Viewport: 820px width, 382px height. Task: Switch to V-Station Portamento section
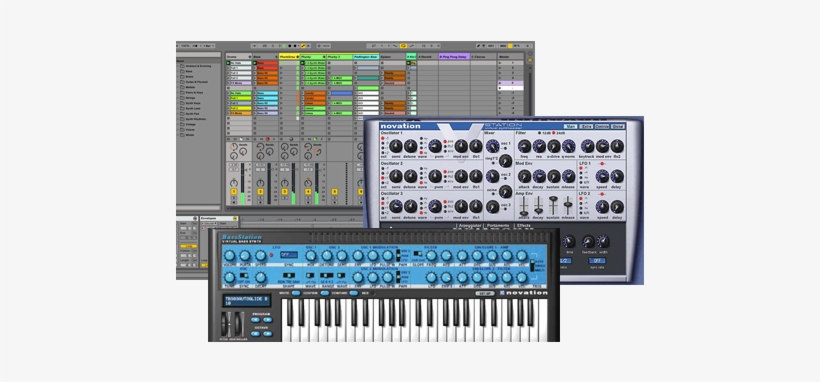pos(498,226)
